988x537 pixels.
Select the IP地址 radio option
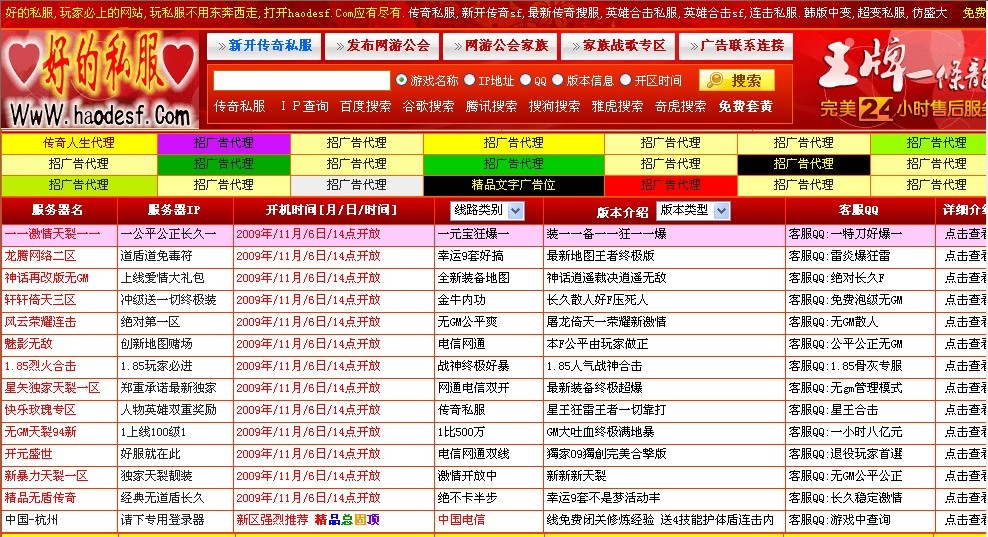[x=469, y=80]
